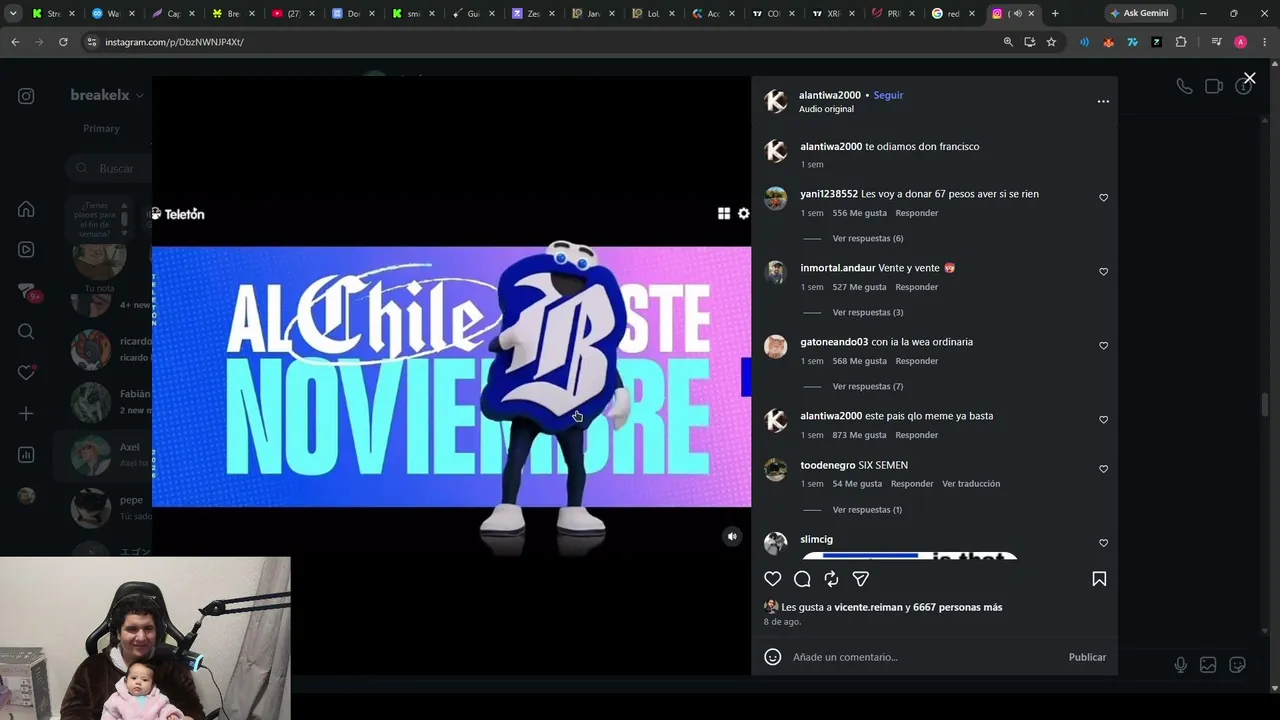
Task: Like inmortal.andaur's comment
Action: click(1104, 272)
